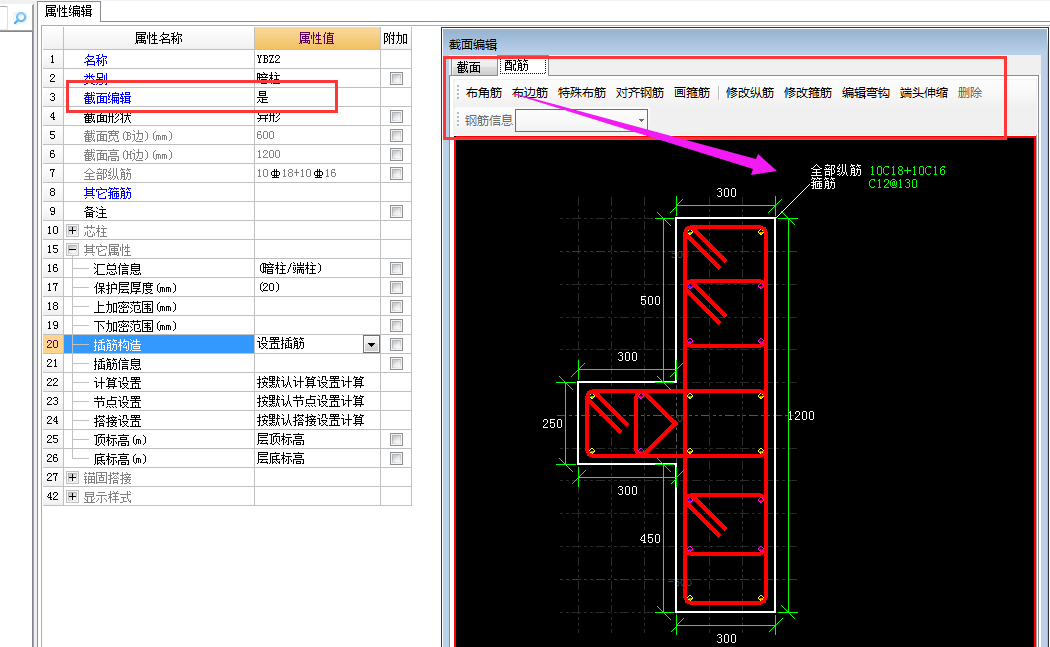Click the 500 dimension in drawing

click(x=650, y=301)
